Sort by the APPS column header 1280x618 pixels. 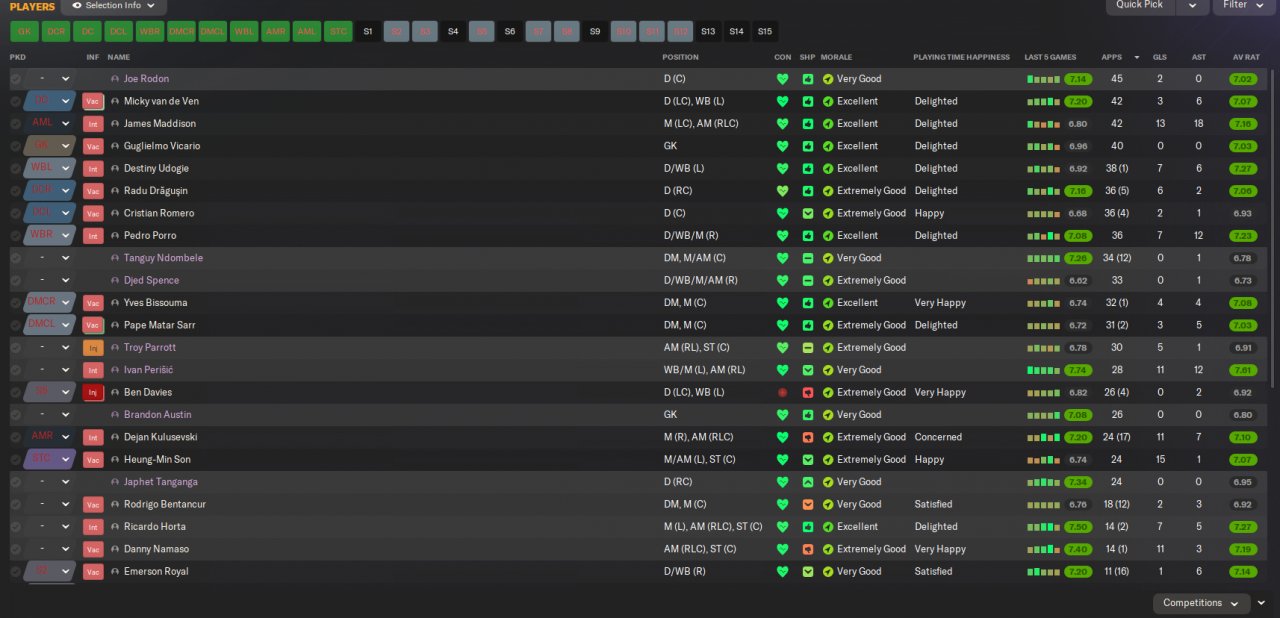1111,57
